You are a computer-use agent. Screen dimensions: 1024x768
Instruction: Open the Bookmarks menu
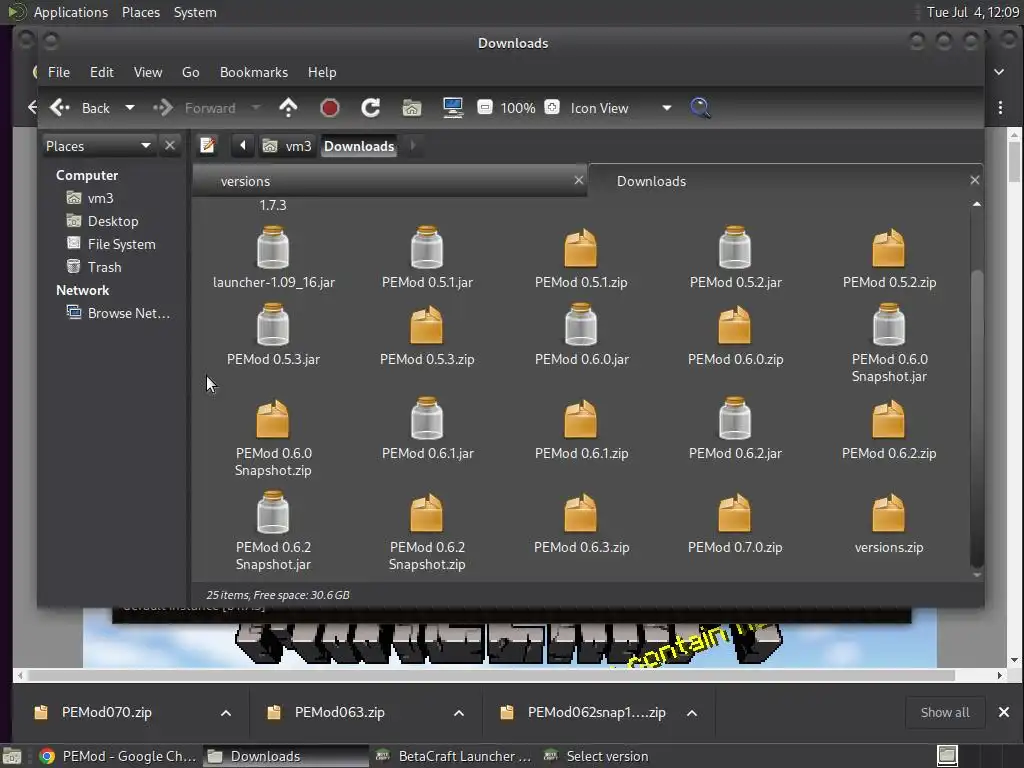[253, 72]
